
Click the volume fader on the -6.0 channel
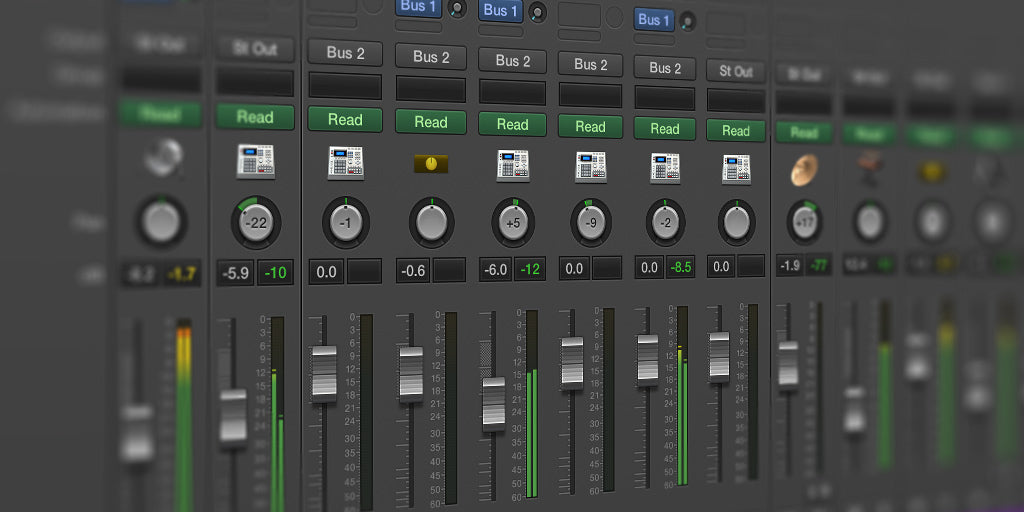tap(493, 402)
